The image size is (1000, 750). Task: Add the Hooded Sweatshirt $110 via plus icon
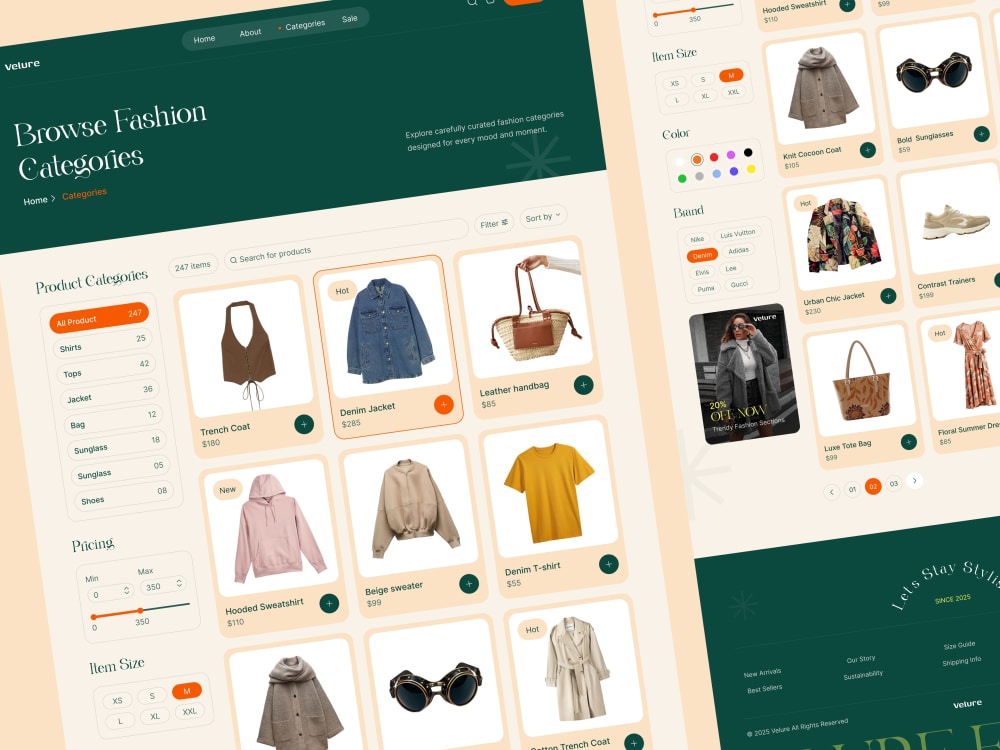click(329, 603)
